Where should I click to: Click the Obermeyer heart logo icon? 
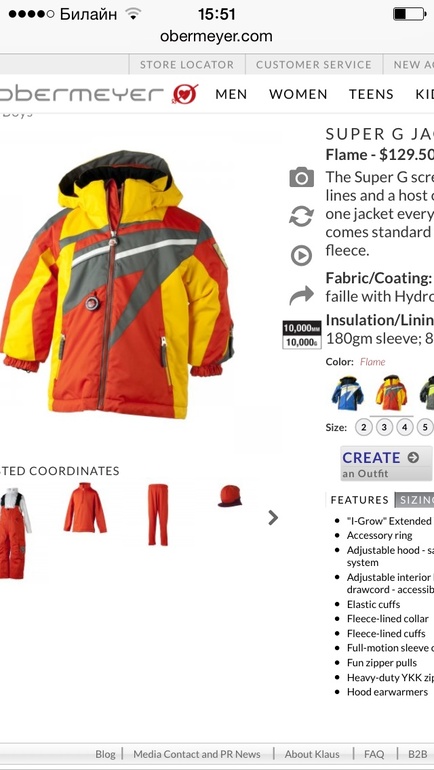pyautogui.click(x=185, y=94)
